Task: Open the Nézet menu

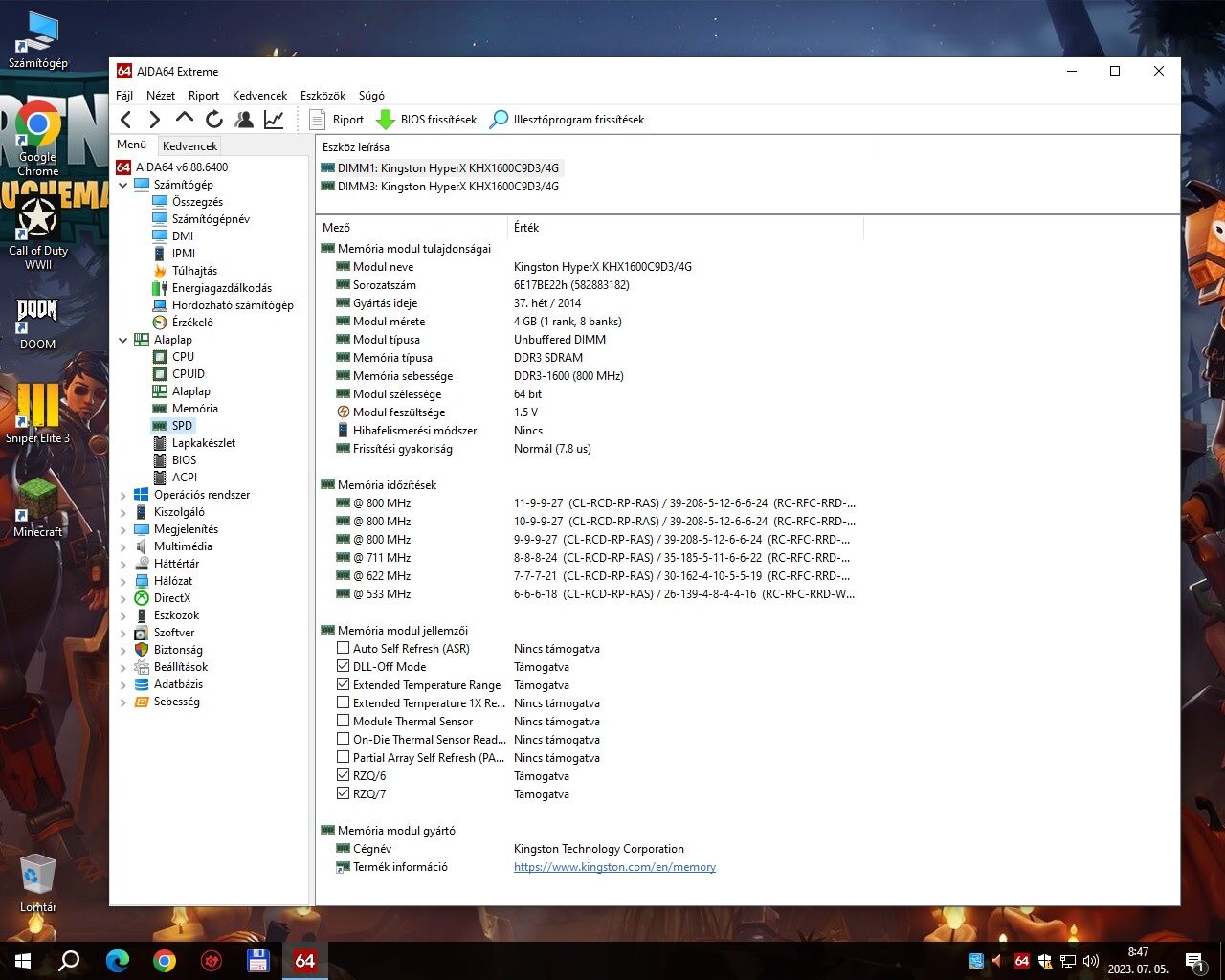Action: pos(161,96)
